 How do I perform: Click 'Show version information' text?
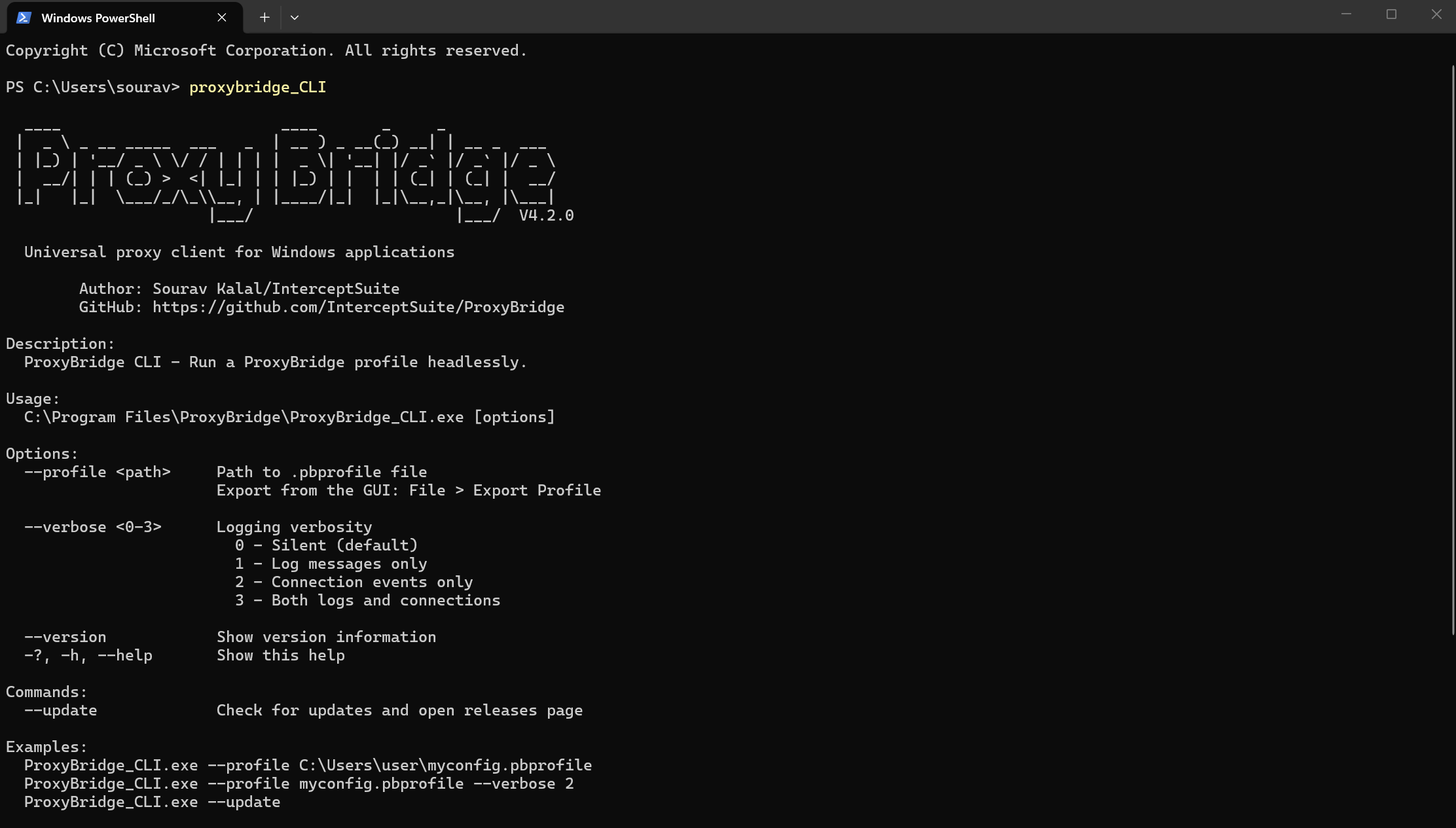(x=326, y=637)
